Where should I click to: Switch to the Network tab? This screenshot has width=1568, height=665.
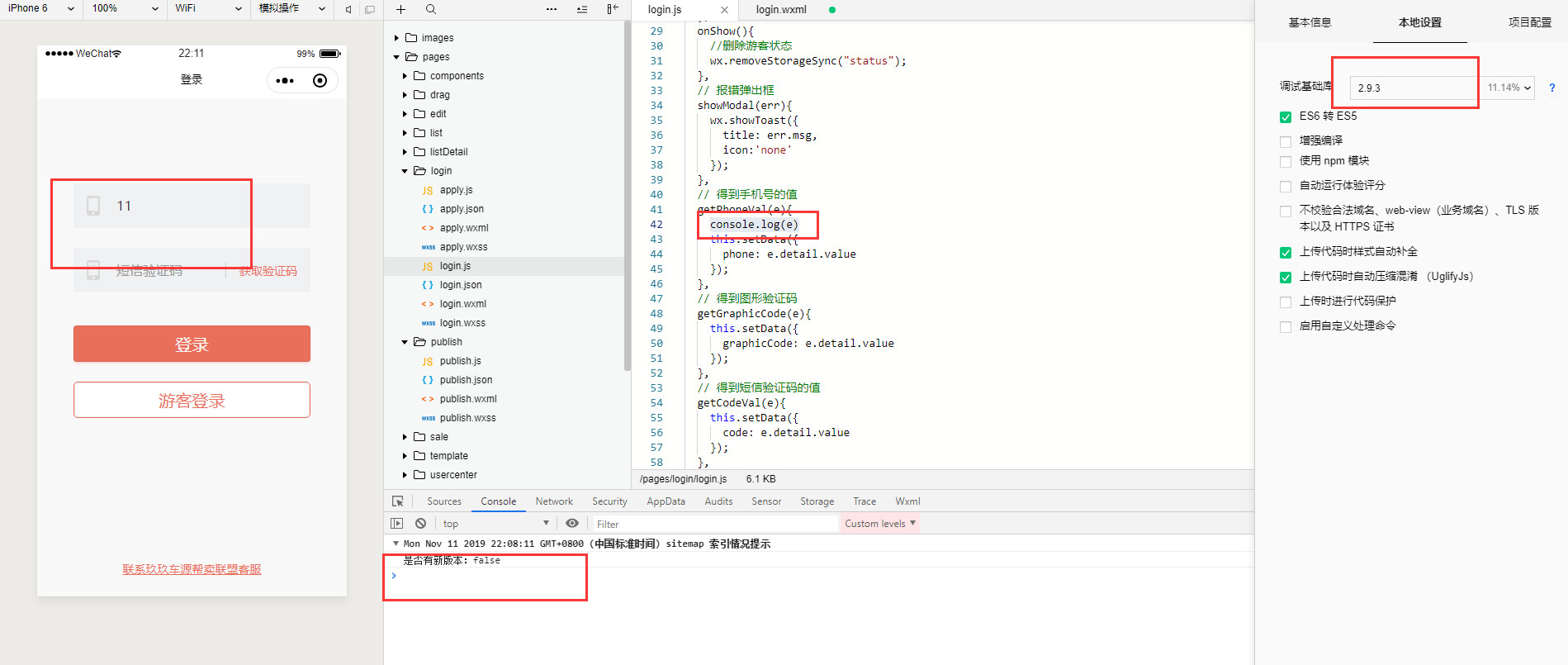click(x=554, y=501)
